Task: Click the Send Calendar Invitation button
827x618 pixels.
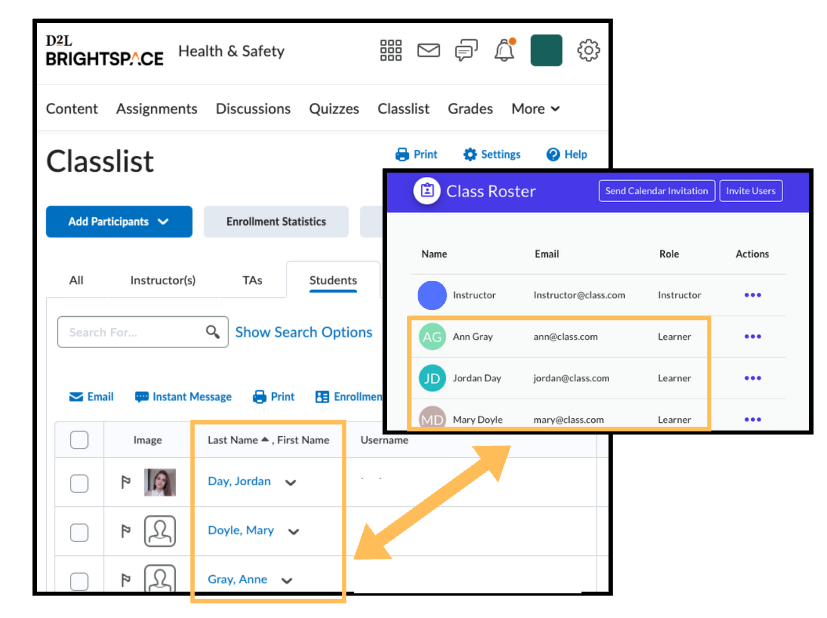Action: coord(657,191)
